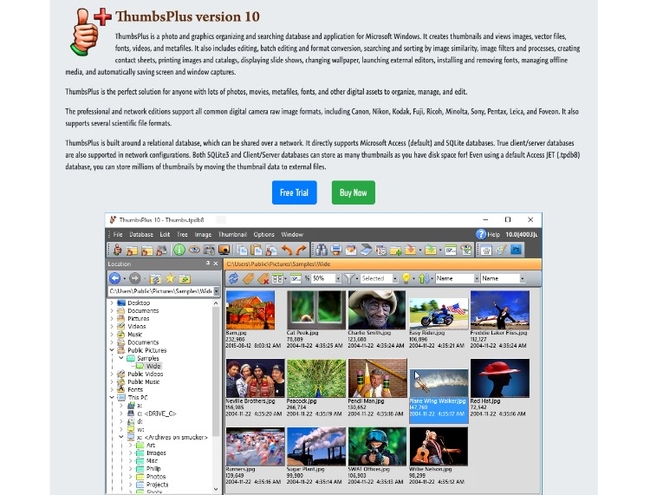650x495 pixels.
Task: Open the Window menu
Action: [x=292, y=234]
